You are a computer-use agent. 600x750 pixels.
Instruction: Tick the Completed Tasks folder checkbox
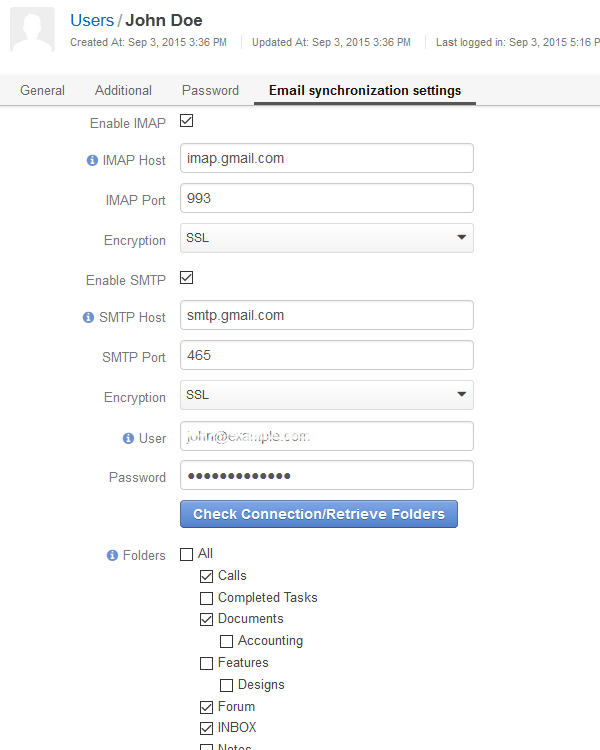206,598
